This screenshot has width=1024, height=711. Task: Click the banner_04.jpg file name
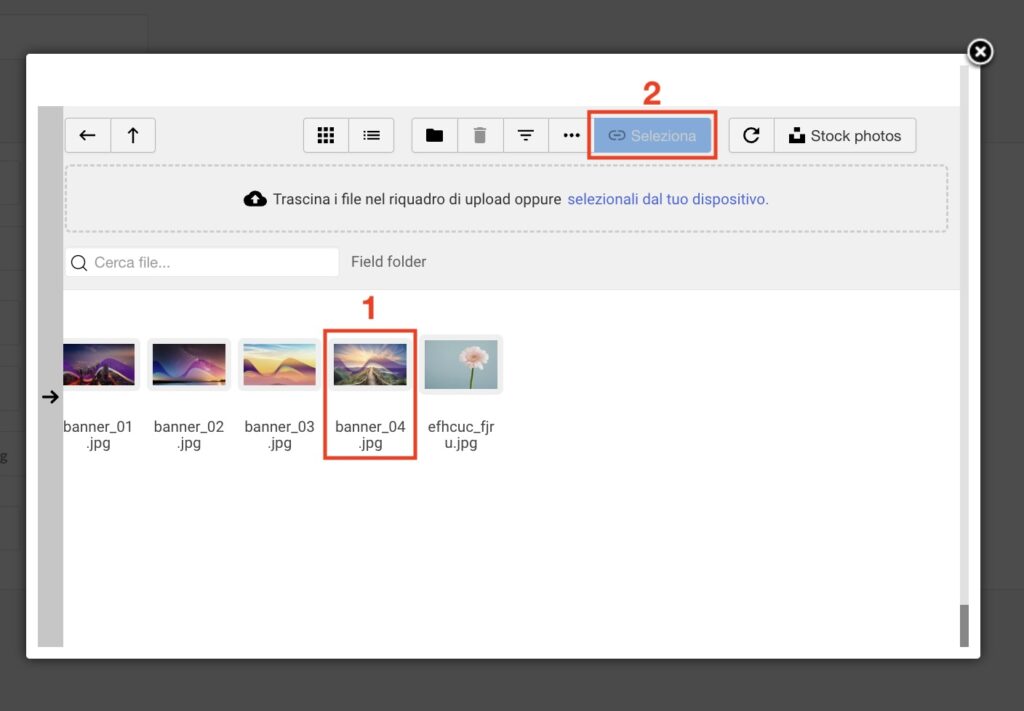[x=370, y=435]
